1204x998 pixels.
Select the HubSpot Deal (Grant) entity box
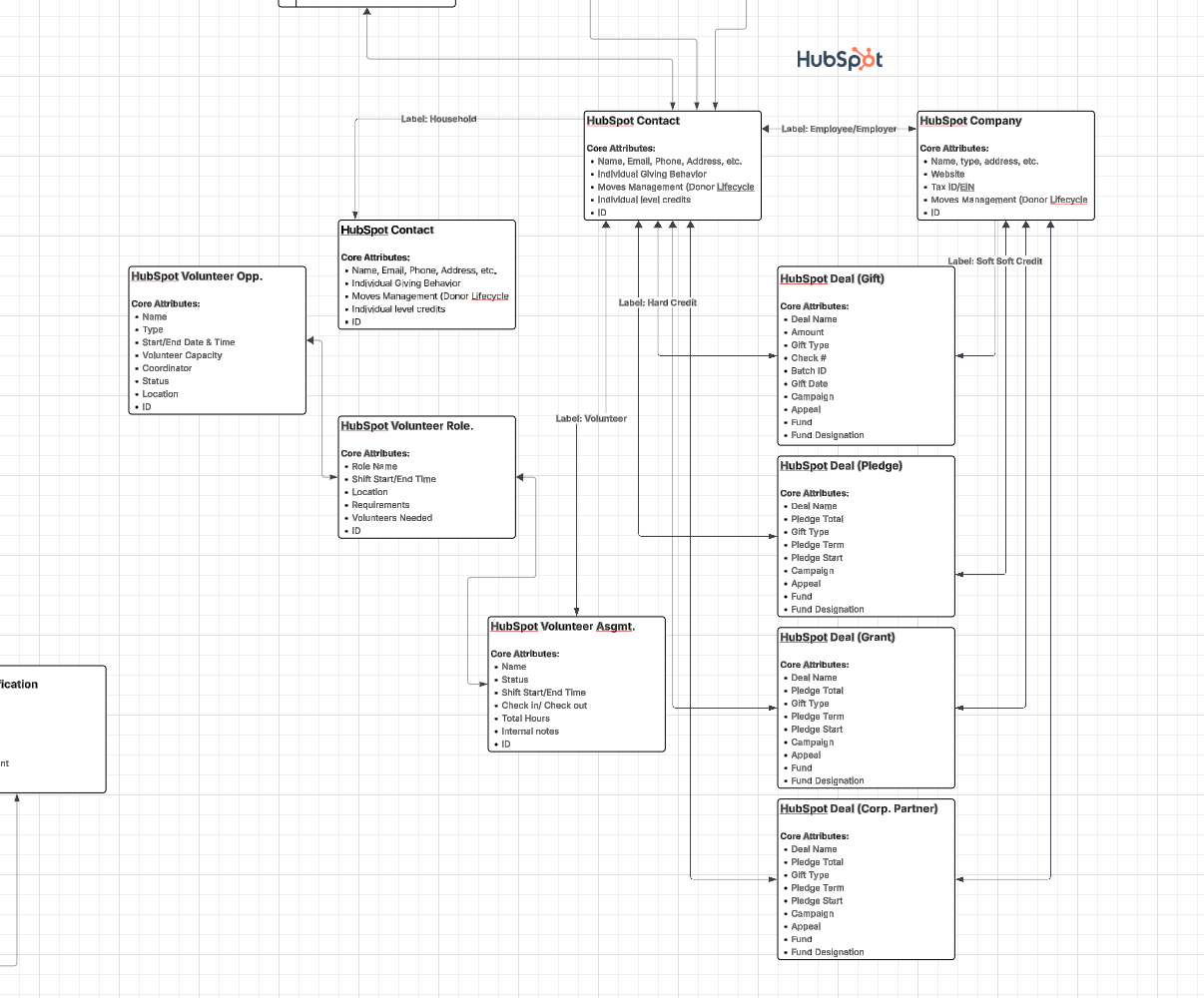pos(865,707)
